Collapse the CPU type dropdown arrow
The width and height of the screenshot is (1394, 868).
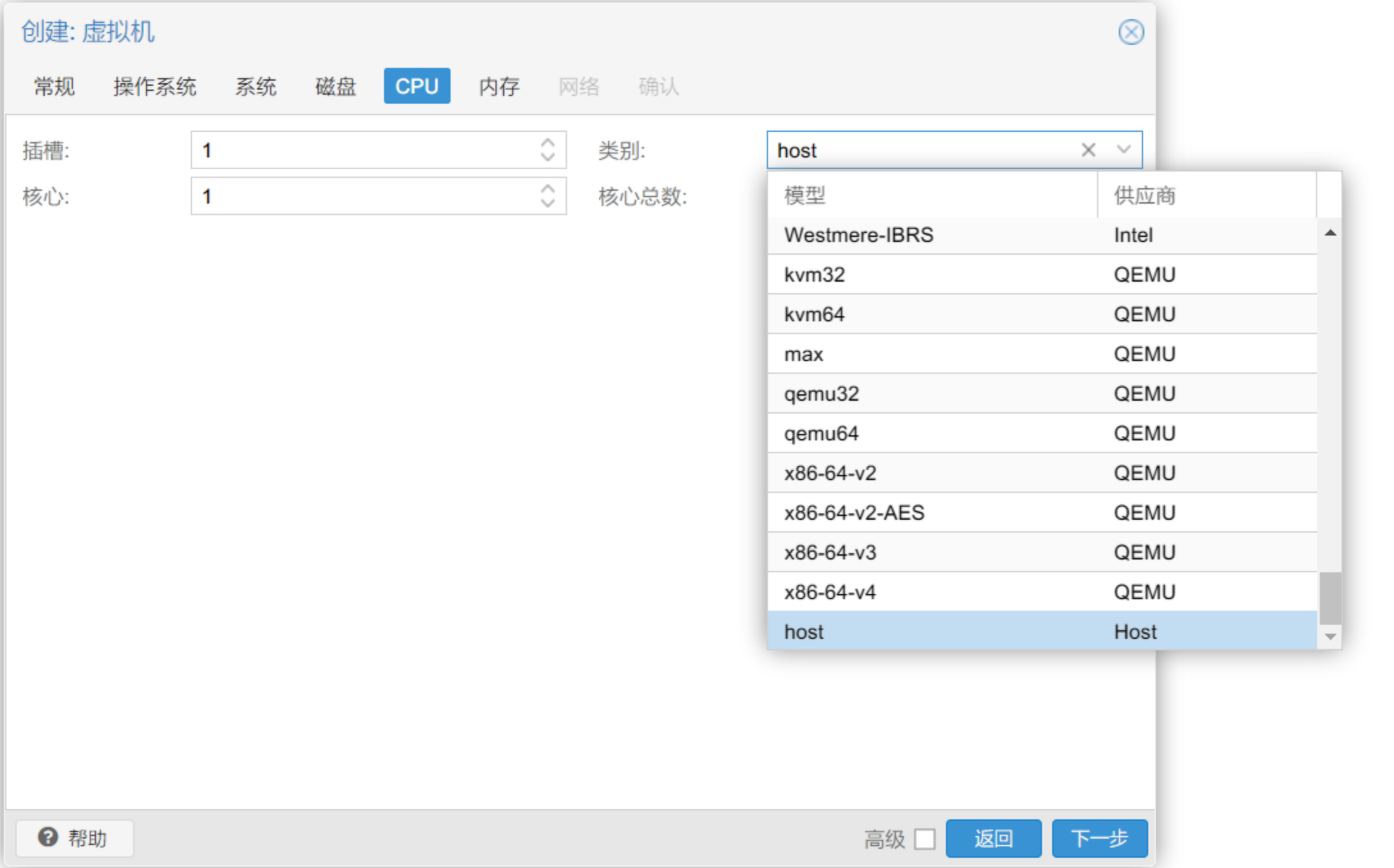[x=1123, y=150]
